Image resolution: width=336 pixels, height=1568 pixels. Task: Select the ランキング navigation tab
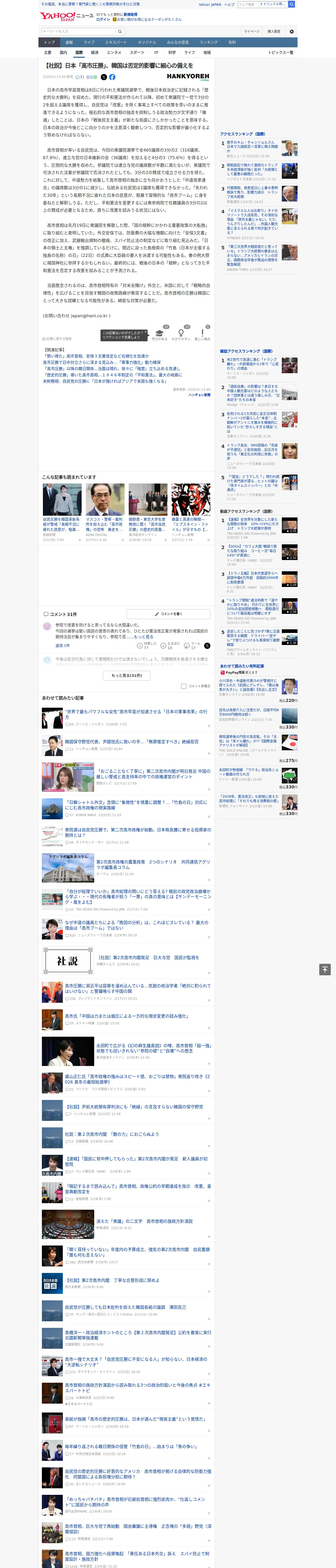tap(209, 43)
